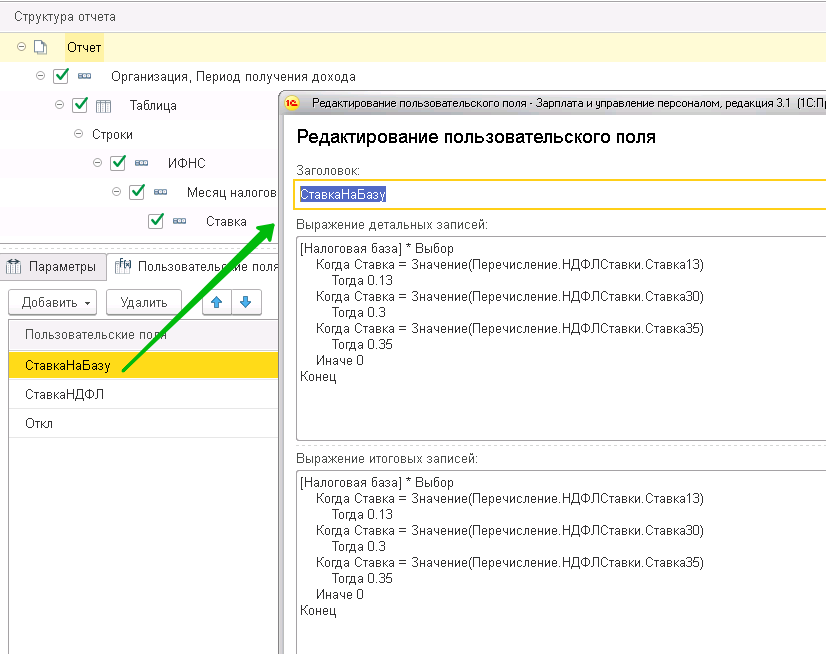Screen dimensions: 826x654
Task: Click the Выражение итоговых записей text area
Action: tap(561, 562)
